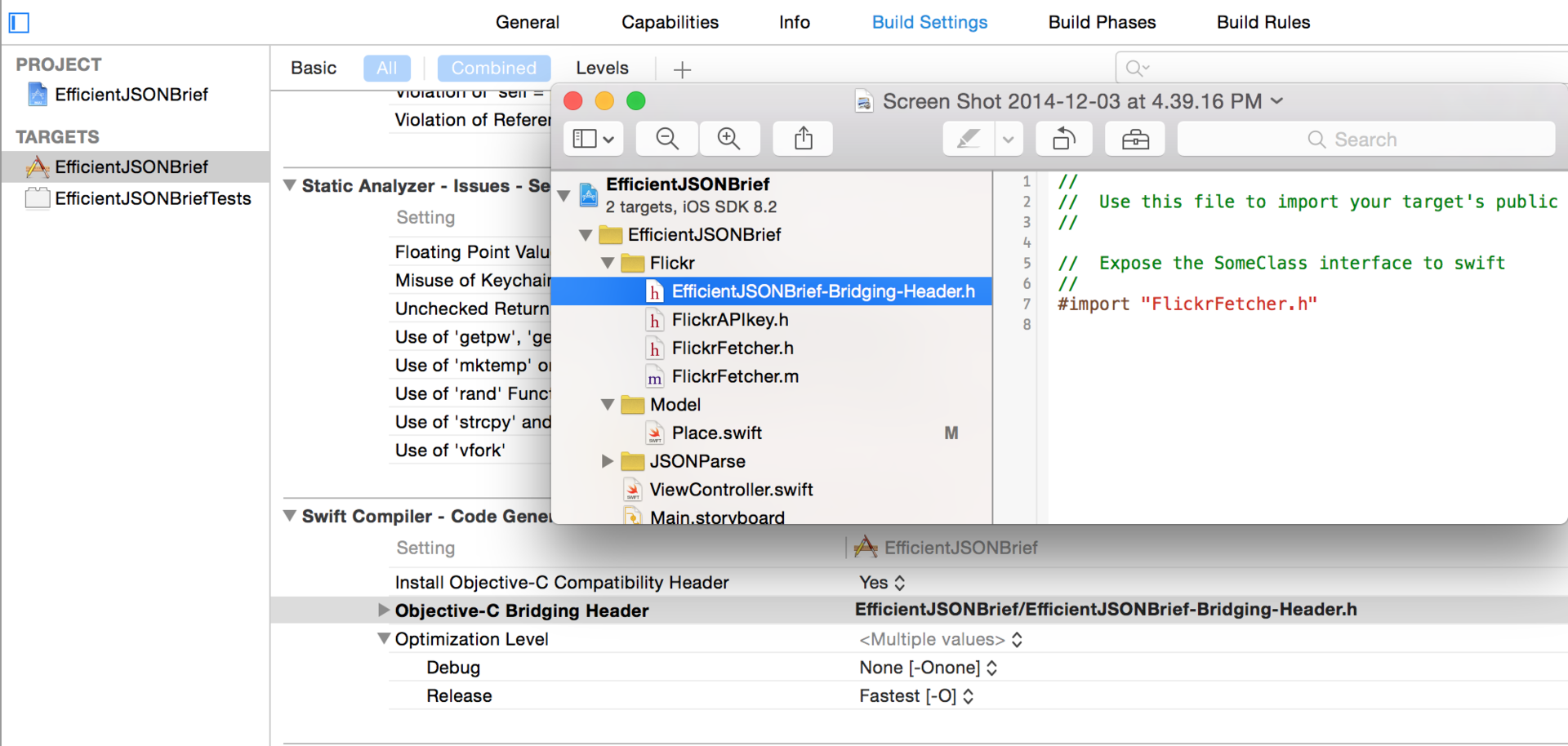The height and width of the screenshot is (746, 1568).
Task: Expand the Objective-C Bridging Header setting
Action: [x=383, y=610]
